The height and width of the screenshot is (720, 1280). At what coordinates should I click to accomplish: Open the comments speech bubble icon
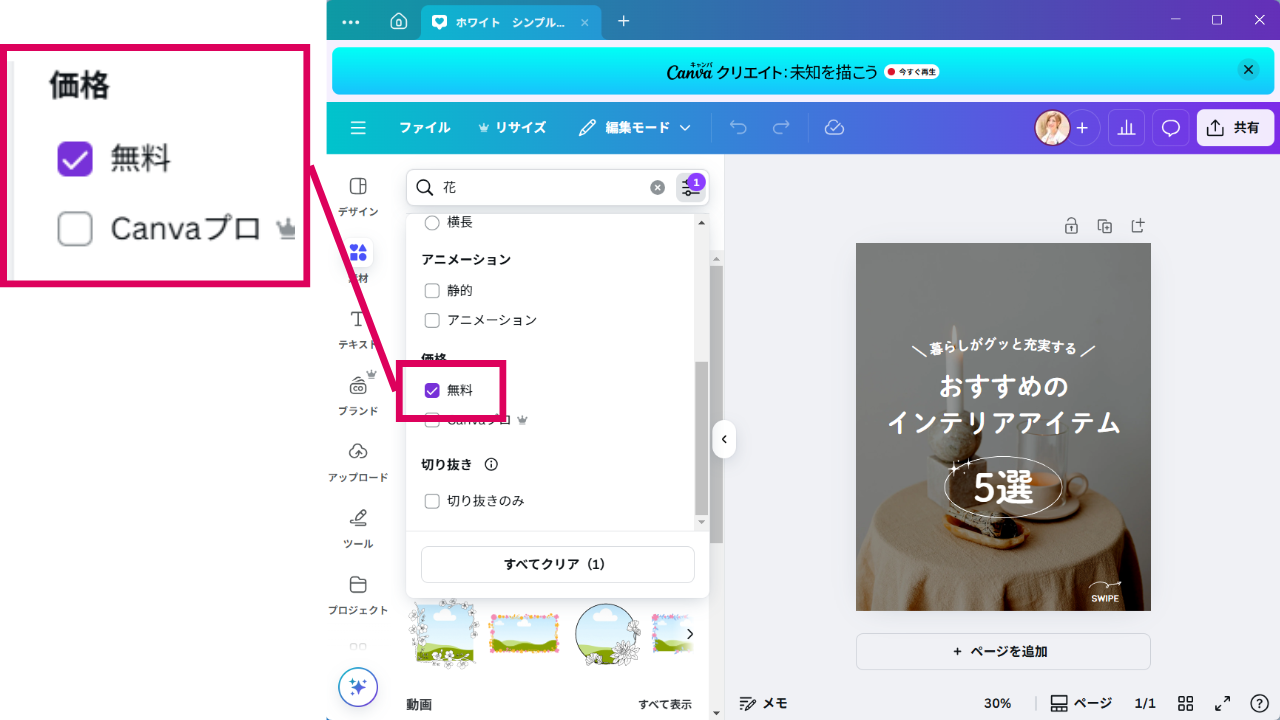(1171, 128)
